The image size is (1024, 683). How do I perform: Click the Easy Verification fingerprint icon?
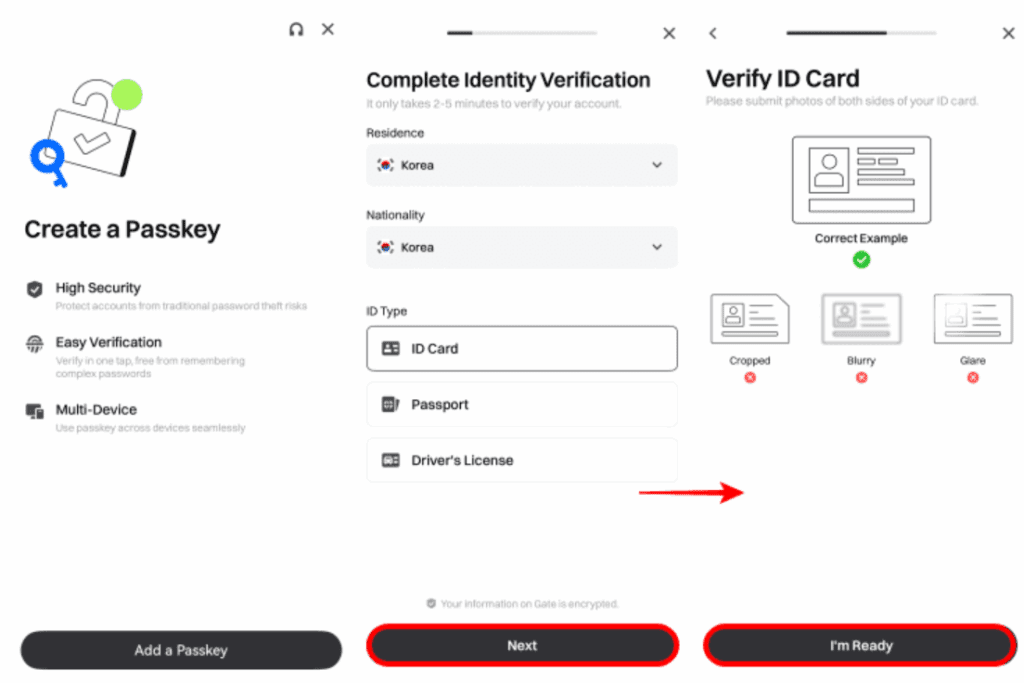coord(35,343)
